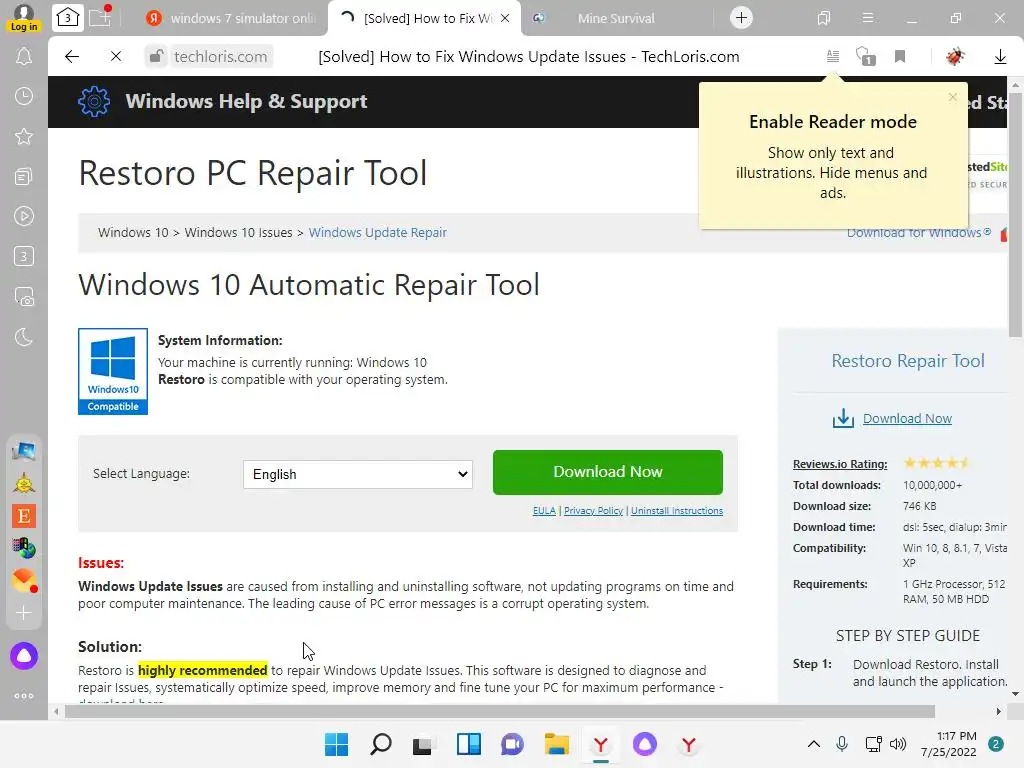Open browsing history clock icon
This screenshot has height=768, width=1024.
24,97
